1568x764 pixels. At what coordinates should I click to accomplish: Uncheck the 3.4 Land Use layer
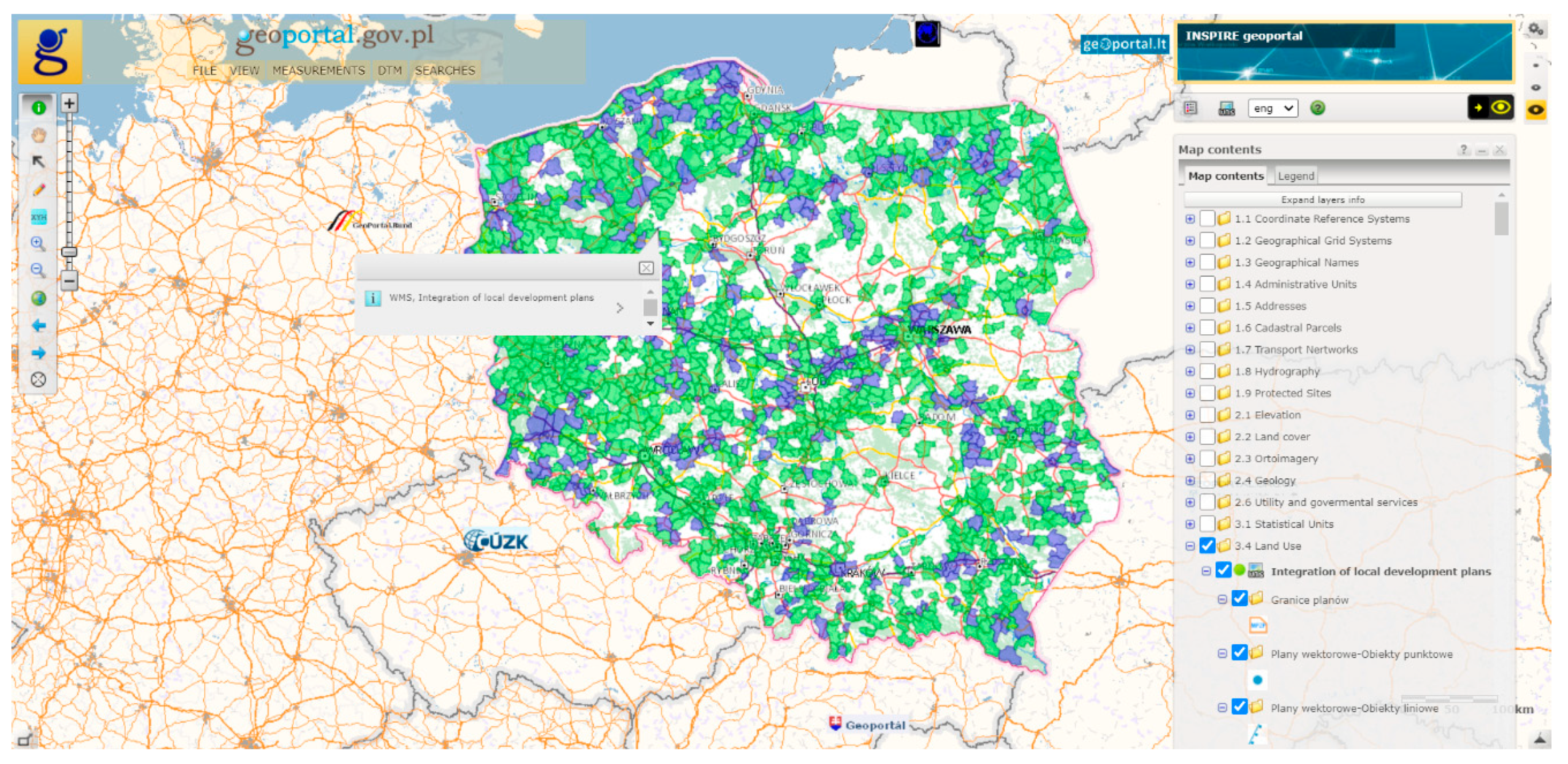tap(1207, 546)
